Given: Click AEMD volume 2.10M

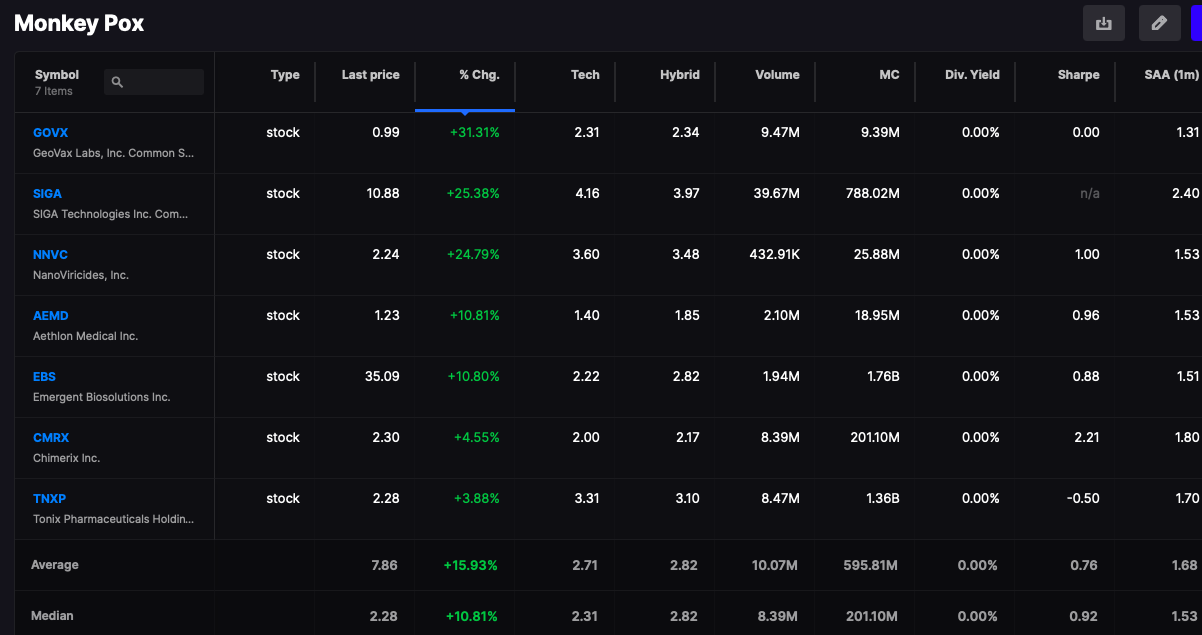Looking at the screenshot, I should (x=780, y=316).
